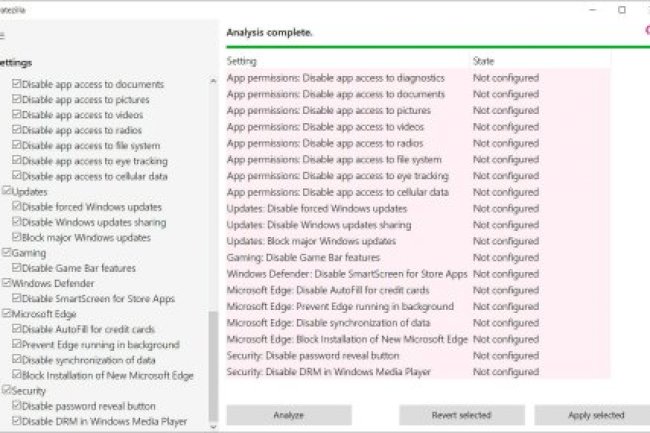Maximize the application window
The image size is (650, 433).
coord(621,9)
